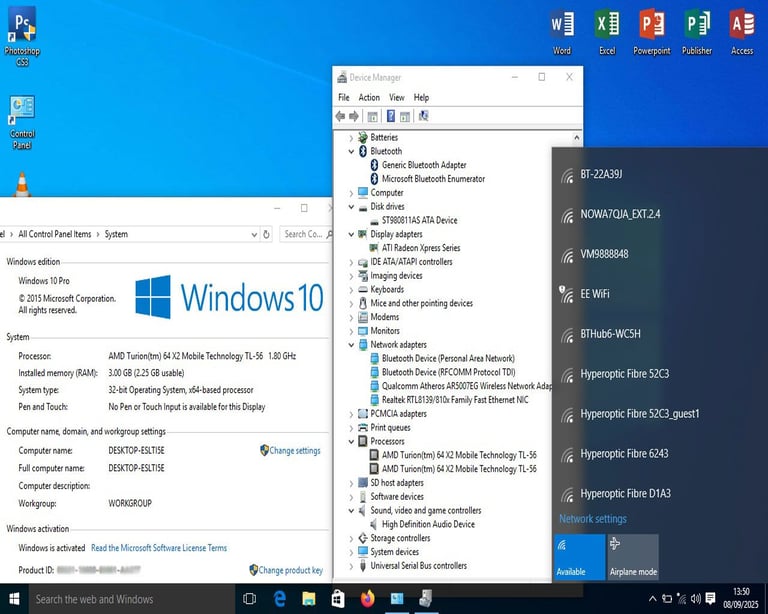Collapse the Display adapters node
The height and width of the screenshot is (614, 768).
[351, 235]
